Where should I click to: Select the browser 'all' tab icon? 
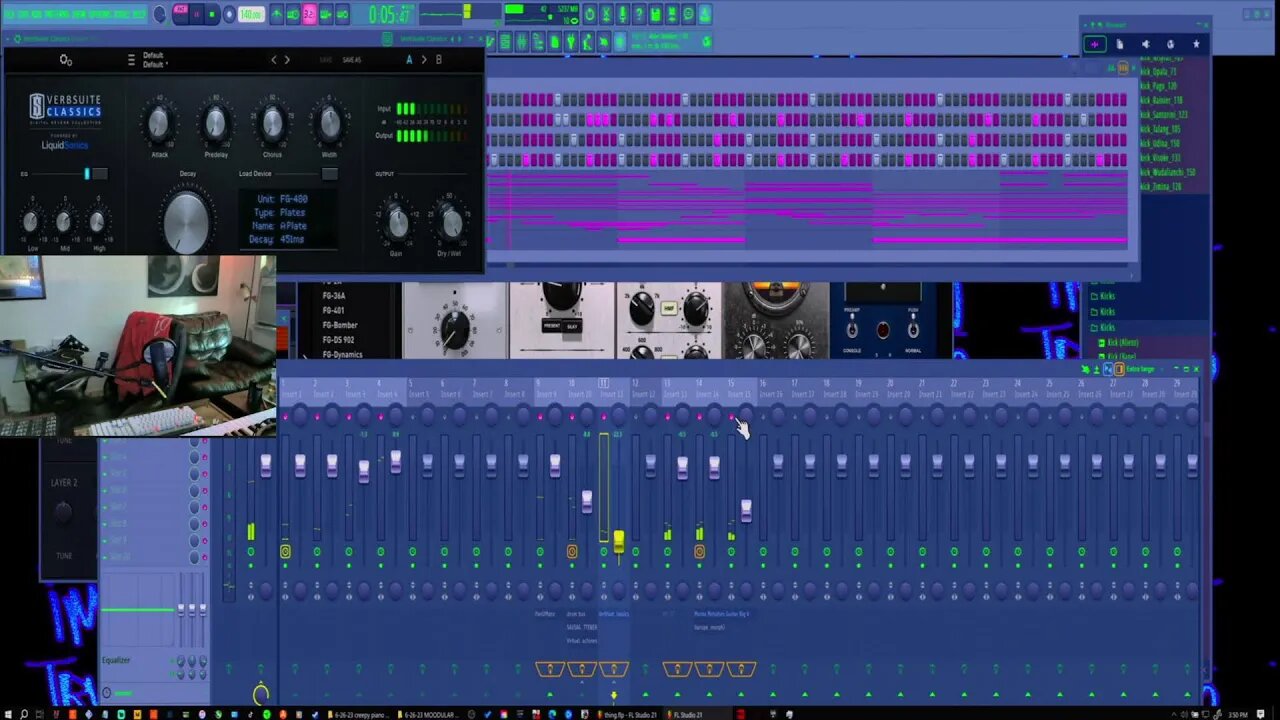click(1095, 44)
